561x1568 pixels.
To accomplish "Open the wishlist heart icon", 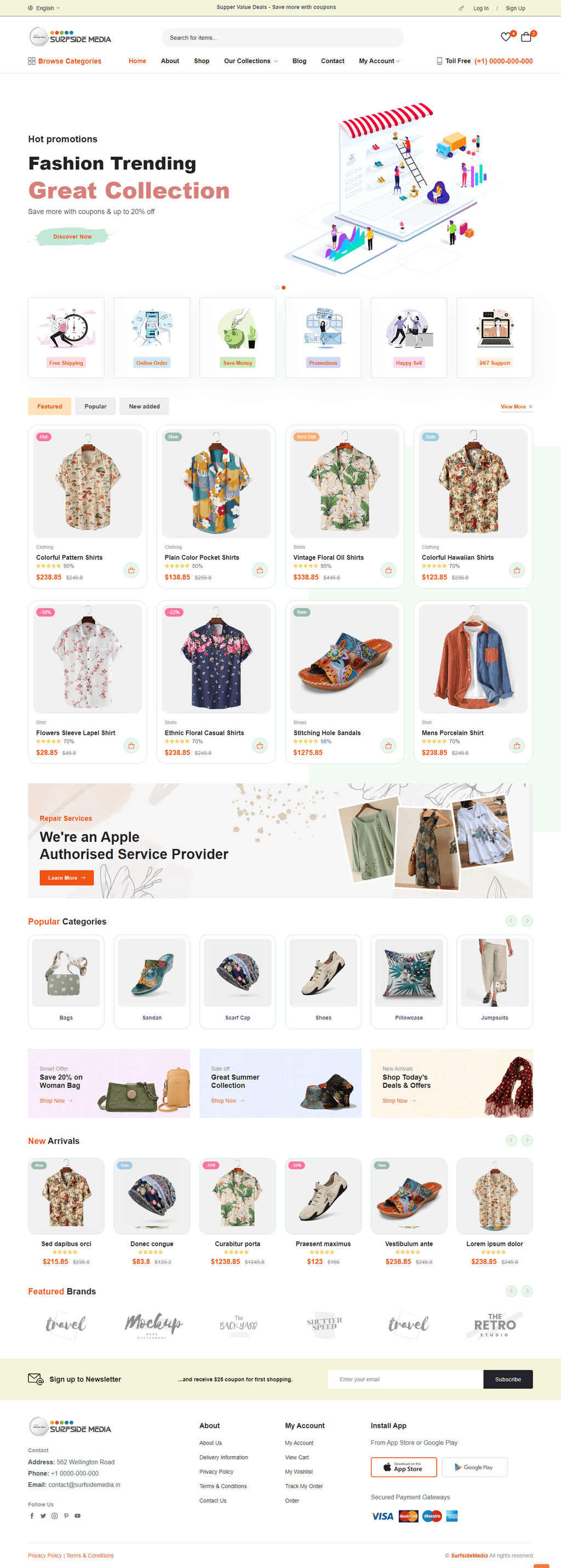I will point(506,37).
